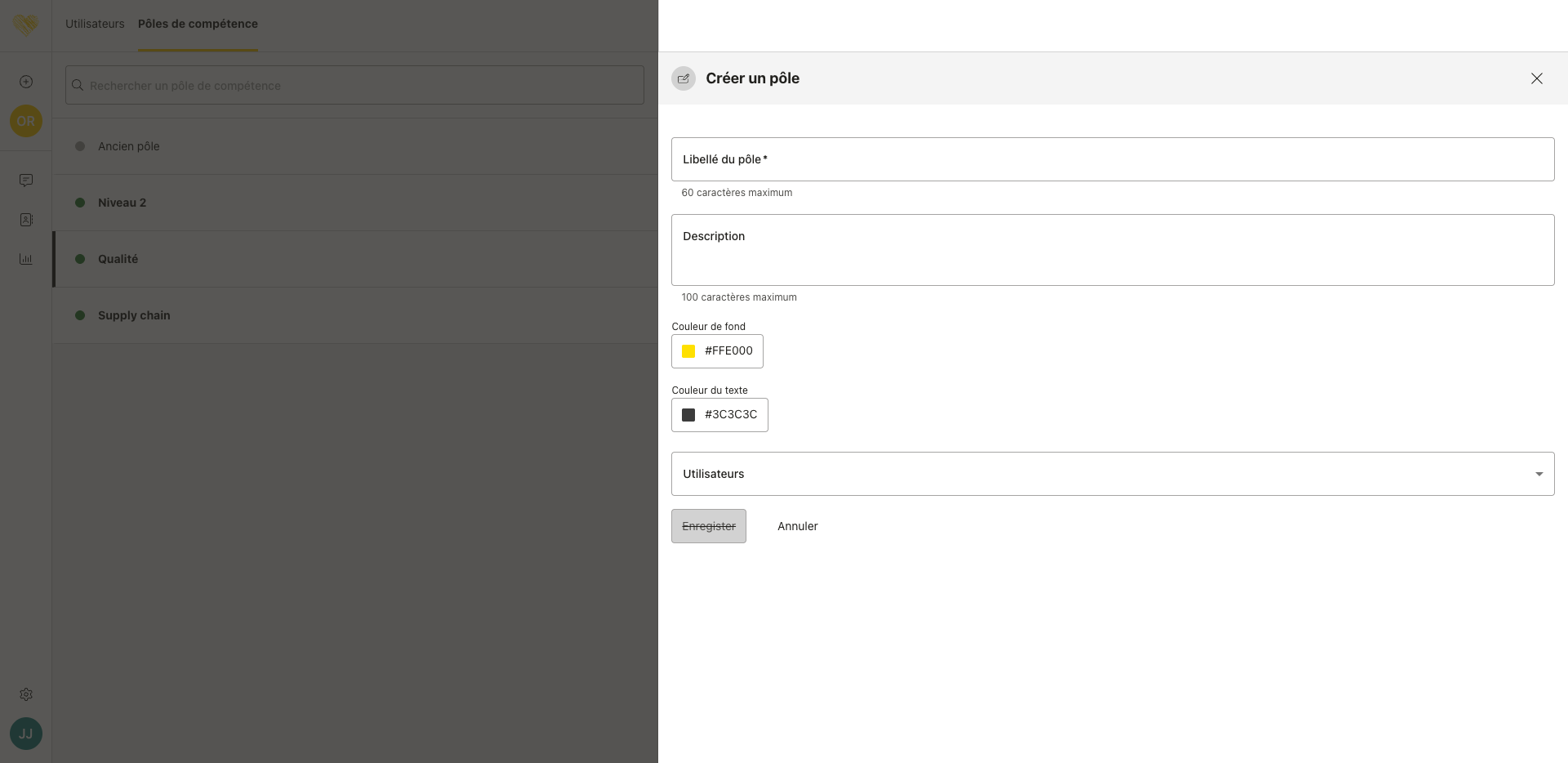This screenshot has width=1568, height=763.
Task: Focus the Libellé du pôle field
Action: [x=1112, y=159]
